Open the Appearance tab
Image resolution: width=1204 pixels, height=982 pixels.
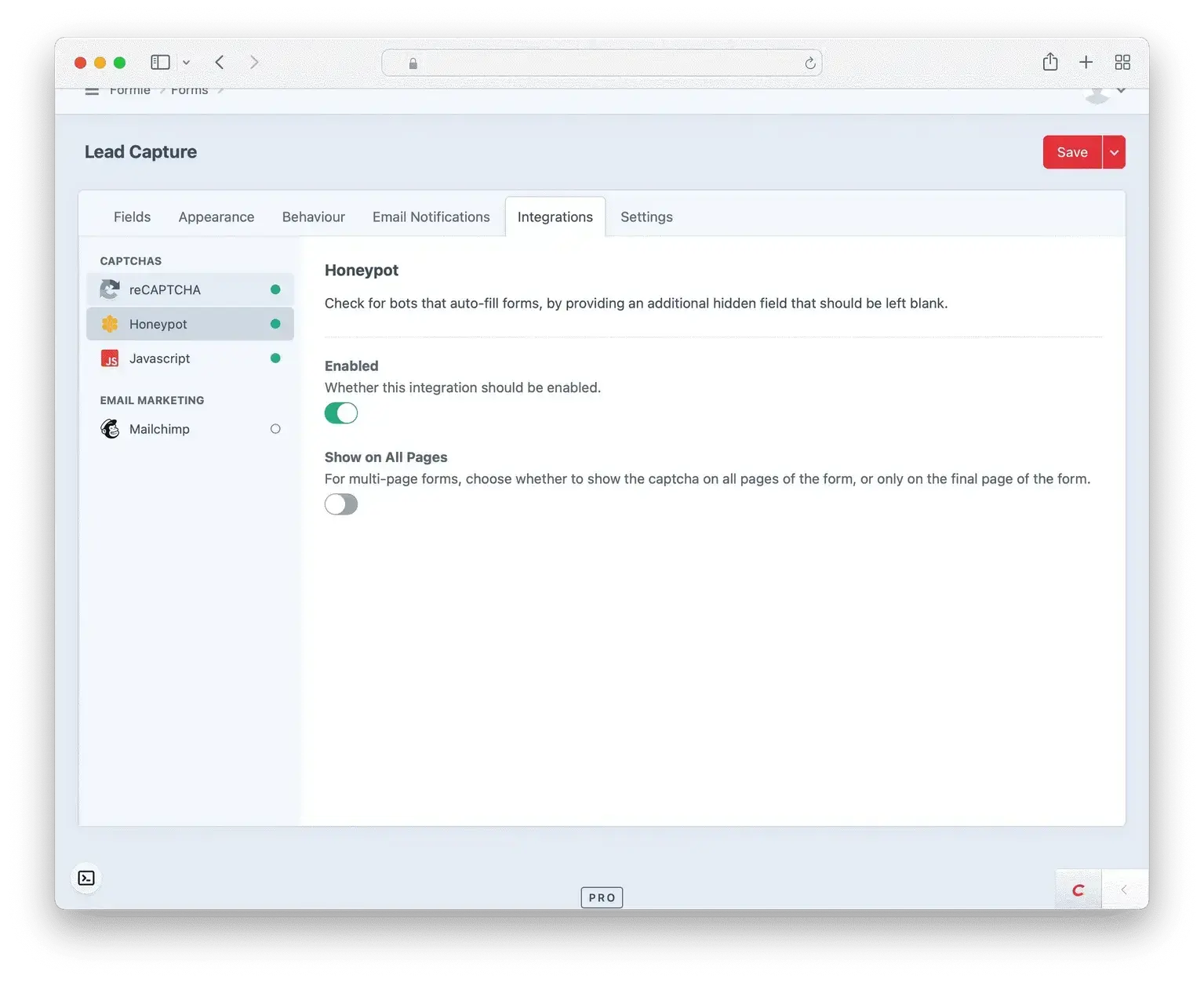click(x=216, y=216)
